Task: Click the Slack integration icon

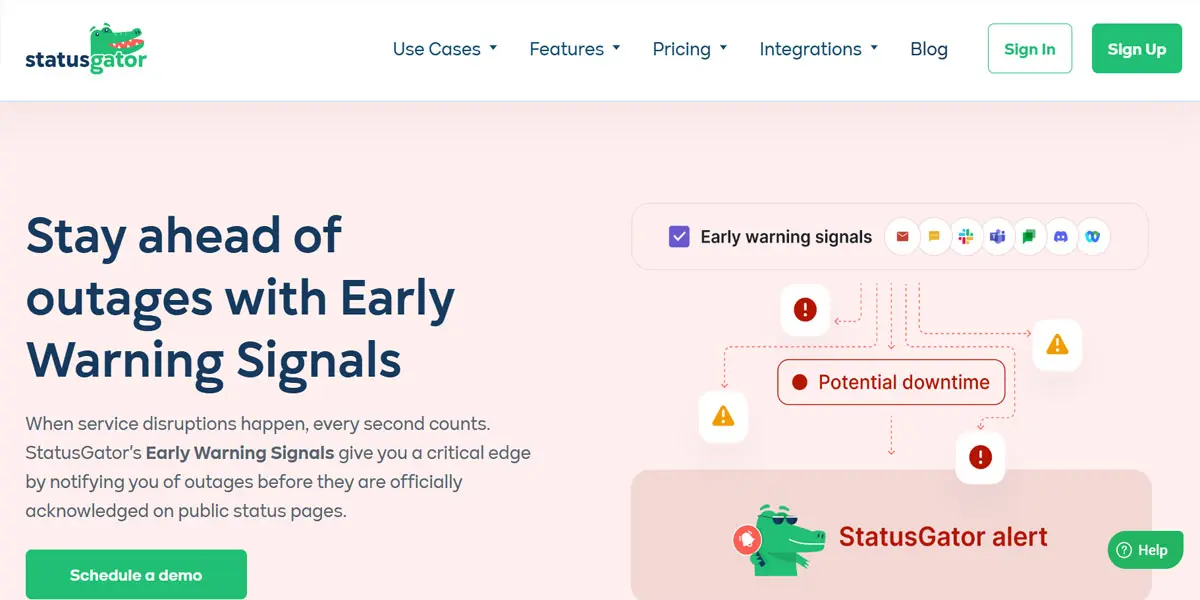Action: pos(966,237)
